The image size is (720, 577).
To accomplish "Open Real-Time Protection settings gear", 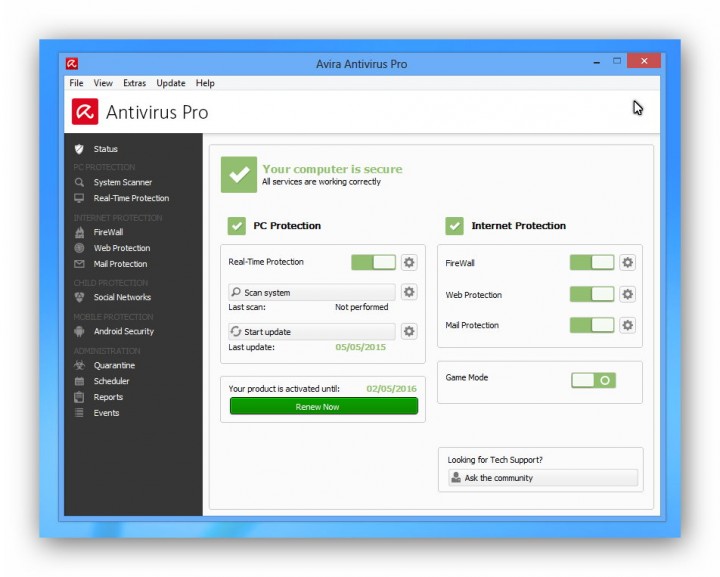I will [x=409, y=262].
